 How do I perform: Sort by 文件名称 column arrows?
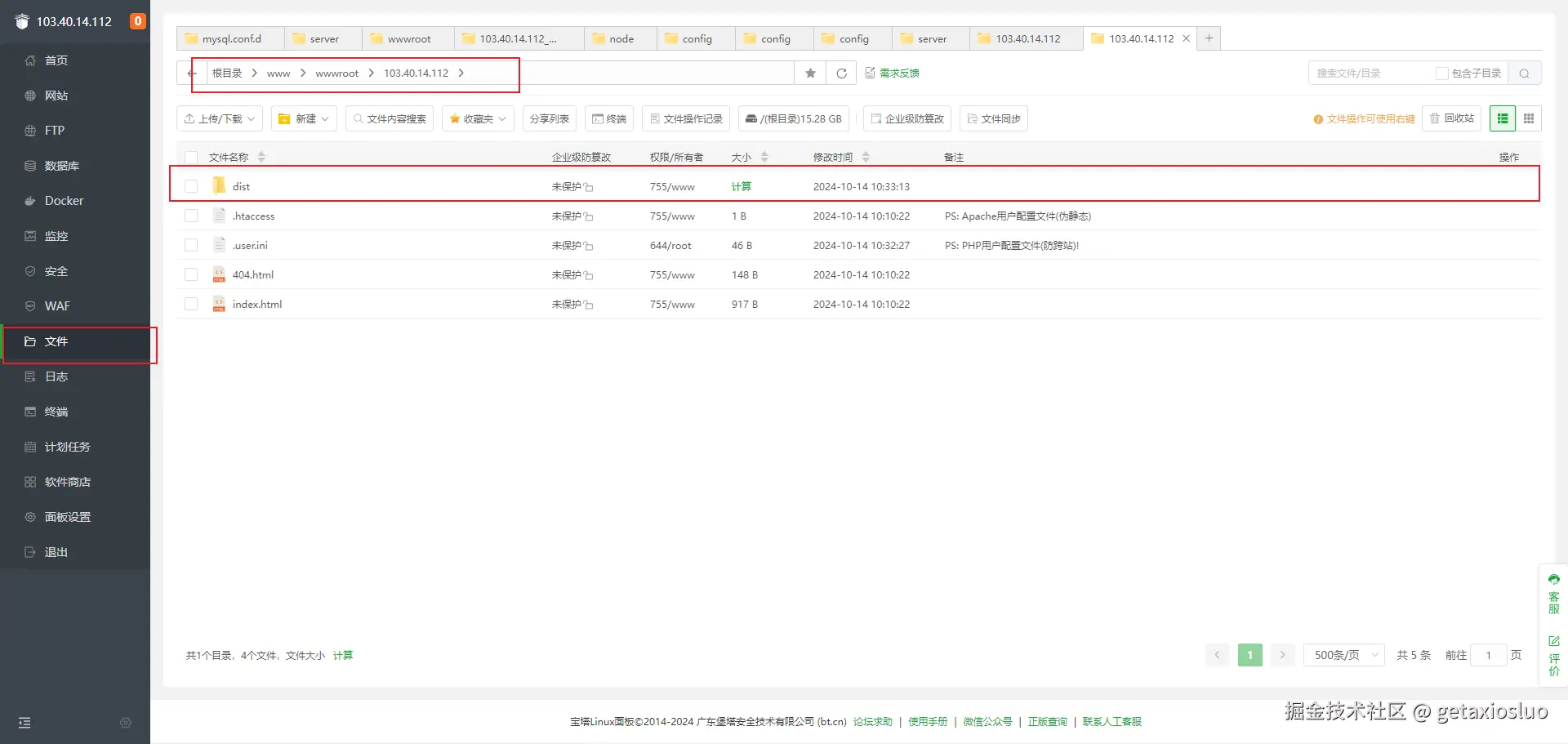(x=261, y=157)
